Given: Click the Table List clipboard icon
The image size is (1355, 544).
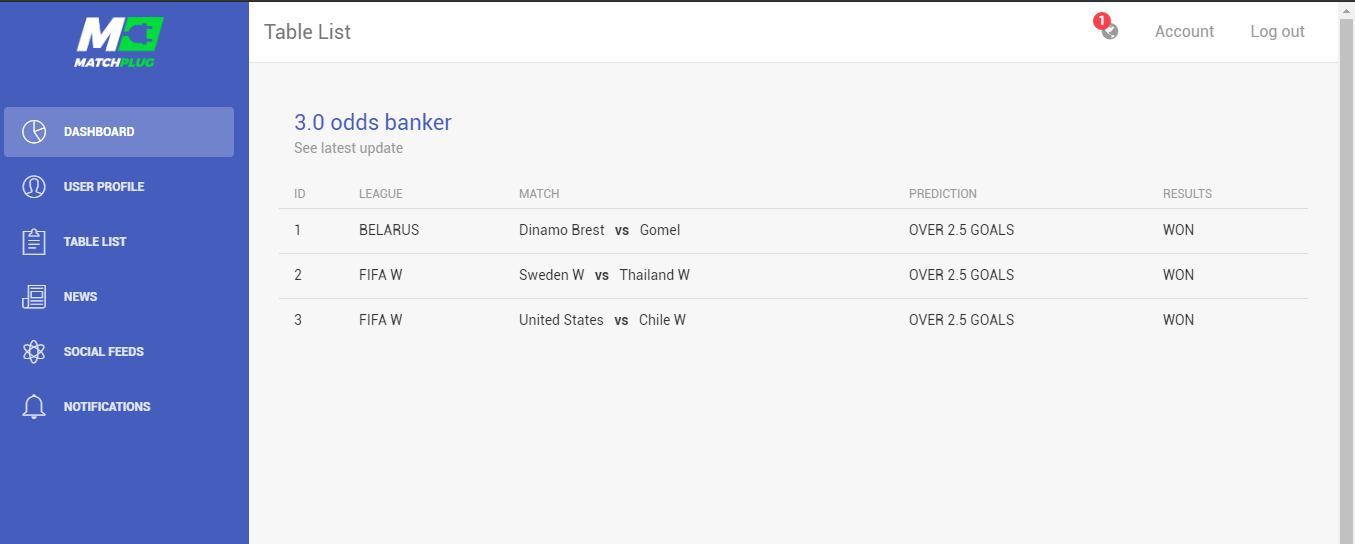Looking at the screenshot, I should pos(34,242).
